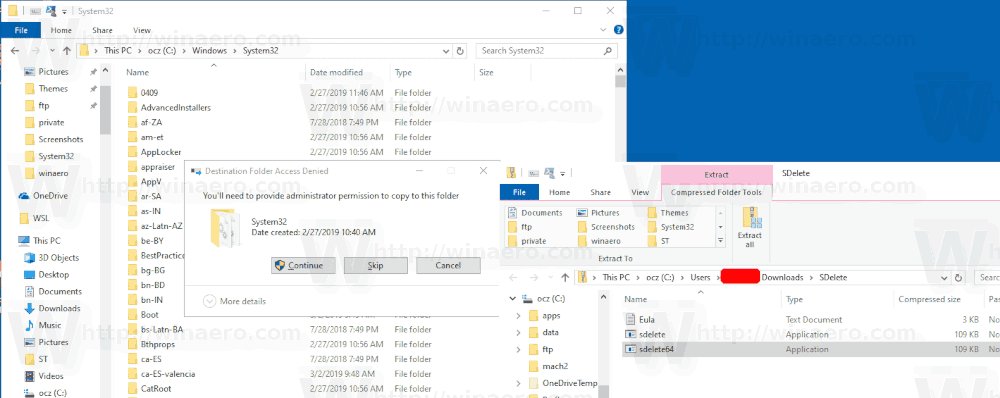Open Home tab in System32 window

pyautogui.click(x=61, y=30)
